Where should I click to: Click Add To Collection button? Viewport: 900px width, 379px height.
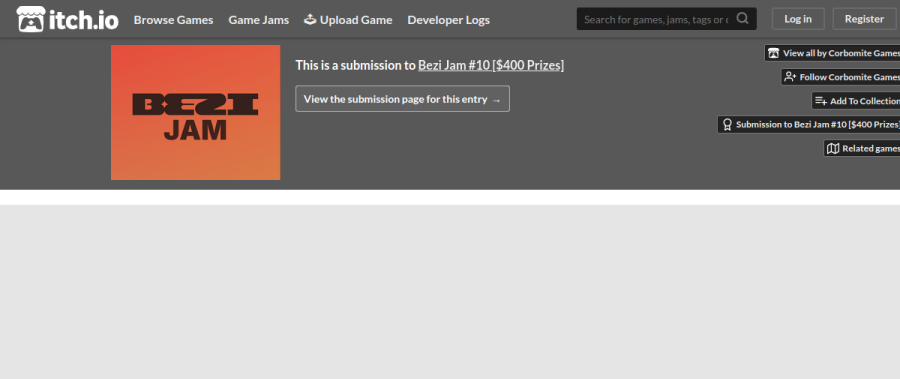click(x=856, y=101)
